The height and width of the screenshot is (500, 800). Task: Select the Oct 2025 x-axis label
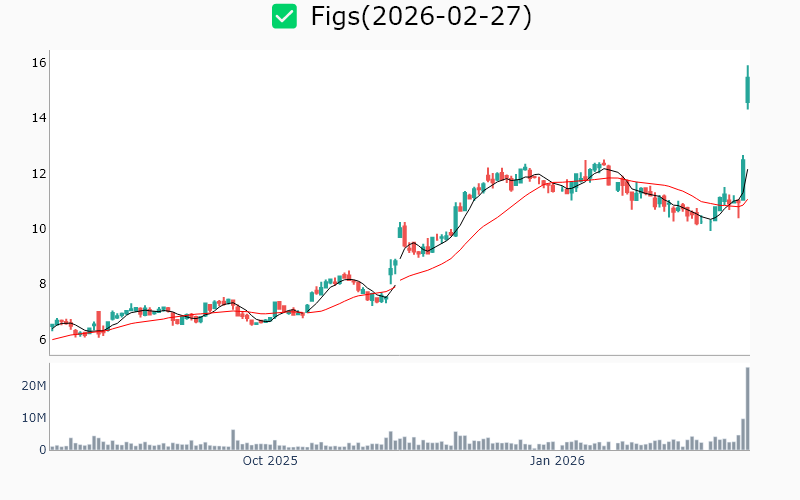point(270,461)
